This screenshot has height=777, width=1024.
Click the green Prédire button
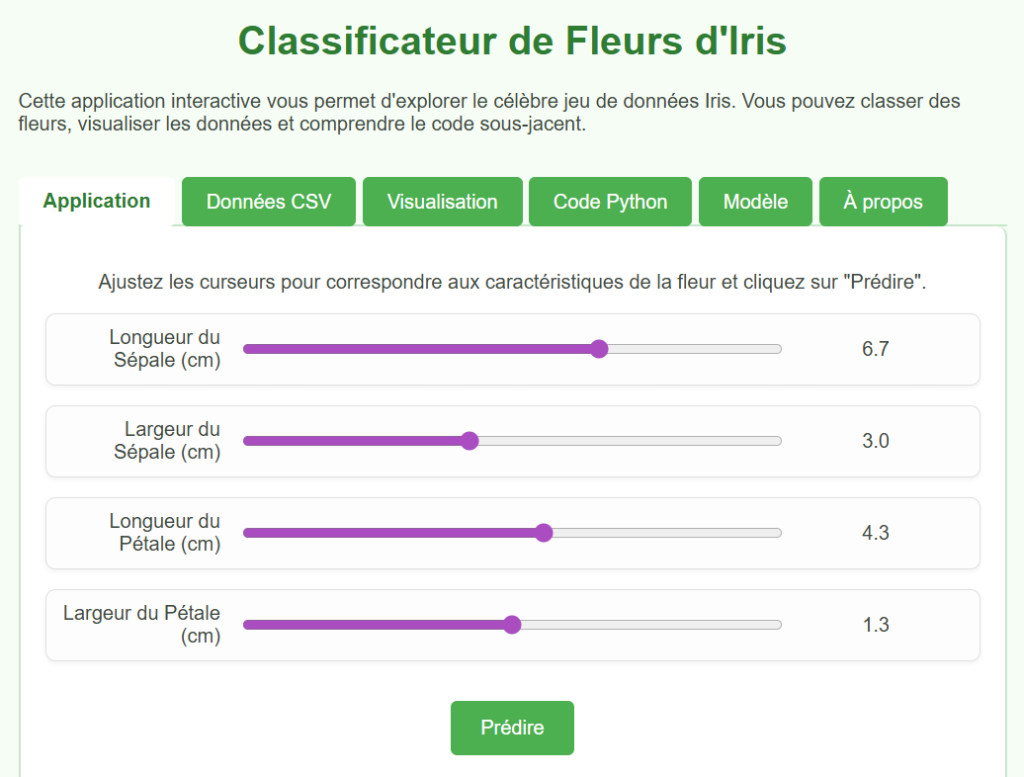(x=512, y=728)
